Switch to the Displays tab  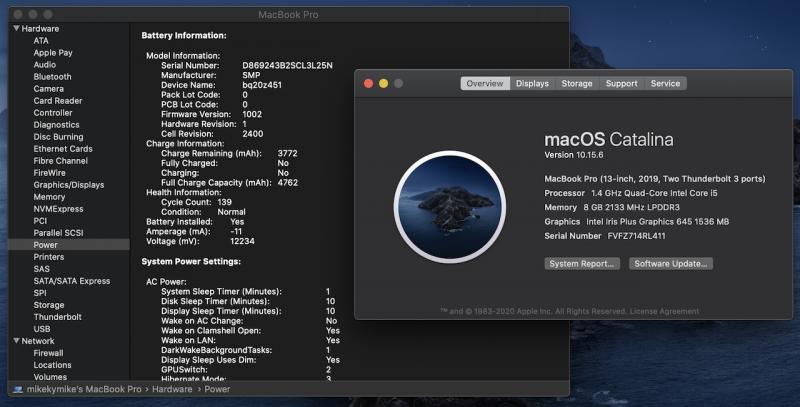tap(532, 83)
